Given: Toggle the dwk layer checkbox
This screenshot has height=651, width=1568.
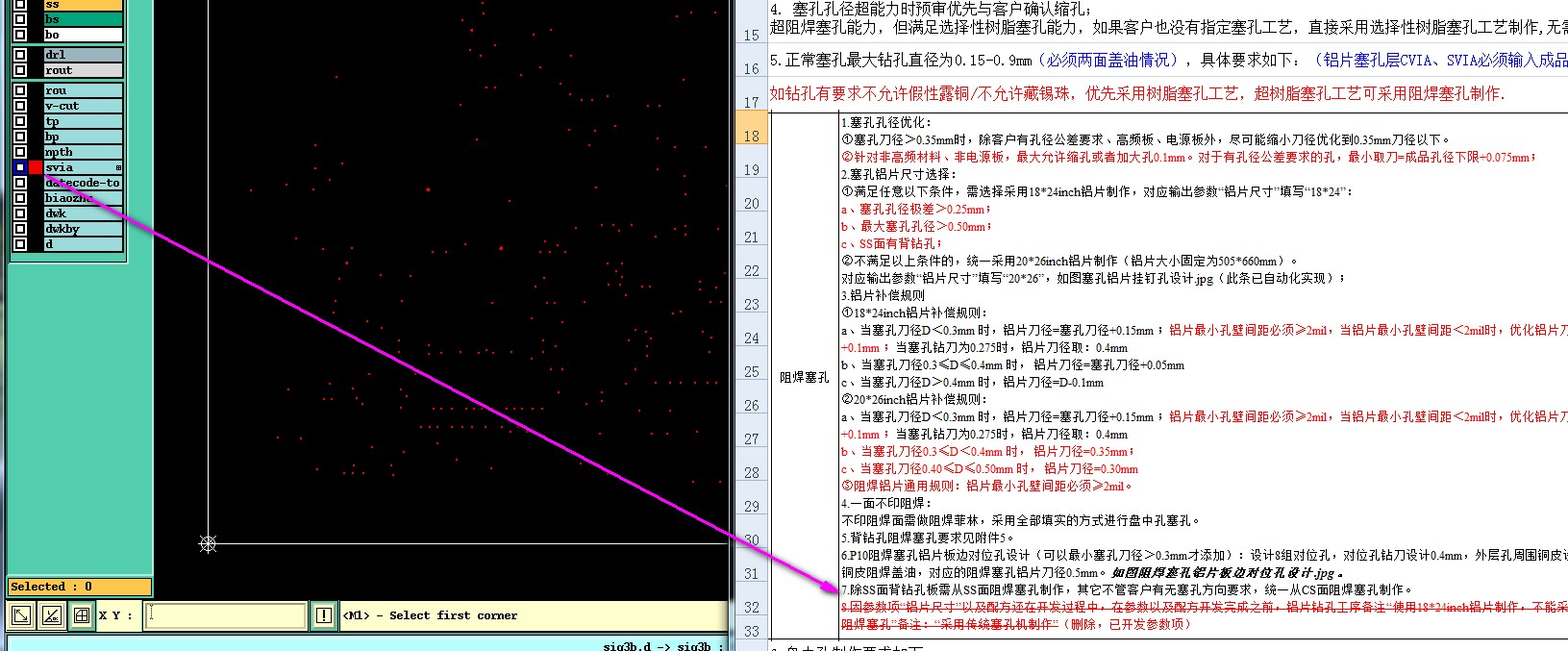Looking at the screenshot, I should pyautogui.click(x=20, y=213).
